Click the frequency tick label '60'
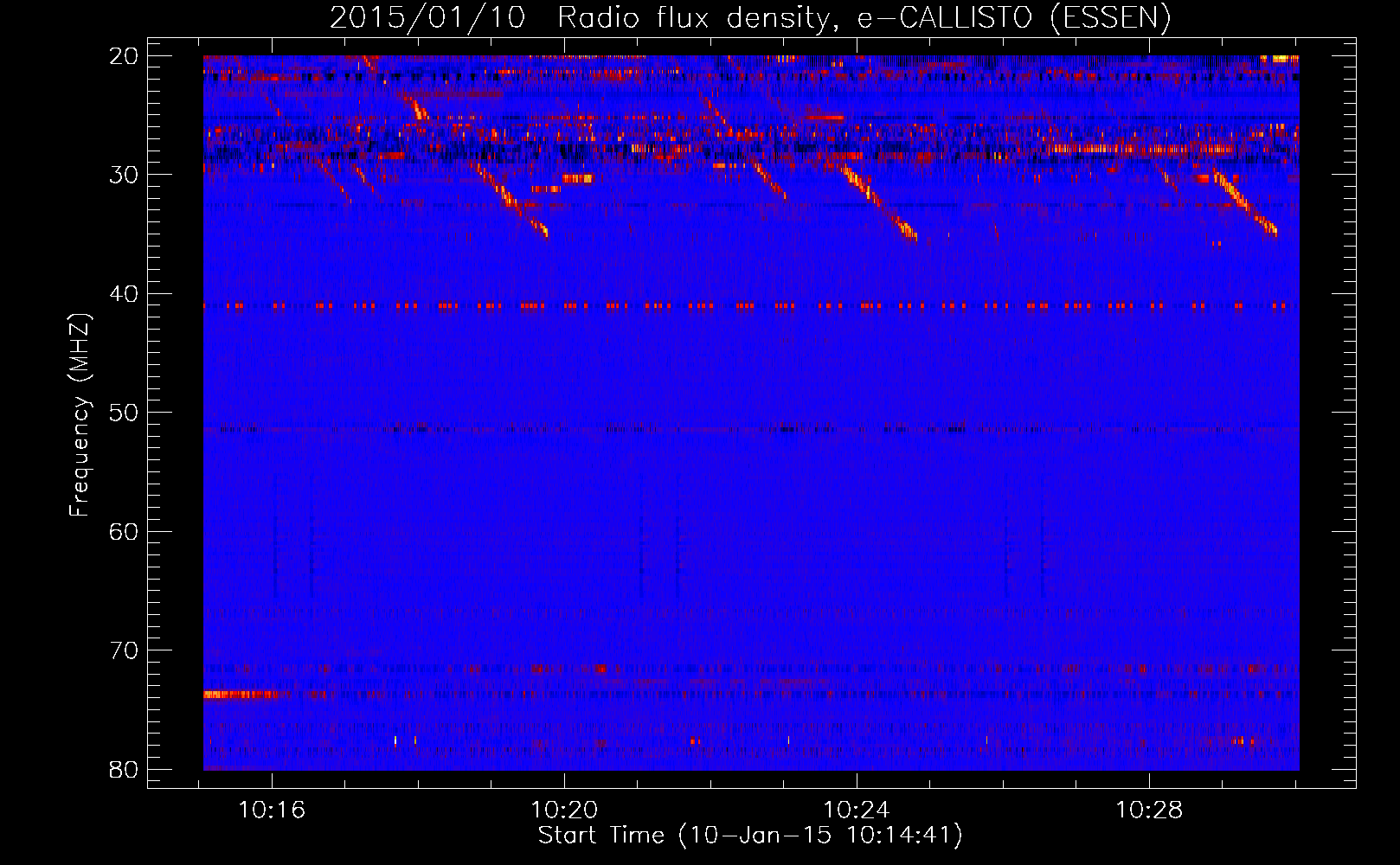This screenshot has height=865, width=1400. coord(124,532)
